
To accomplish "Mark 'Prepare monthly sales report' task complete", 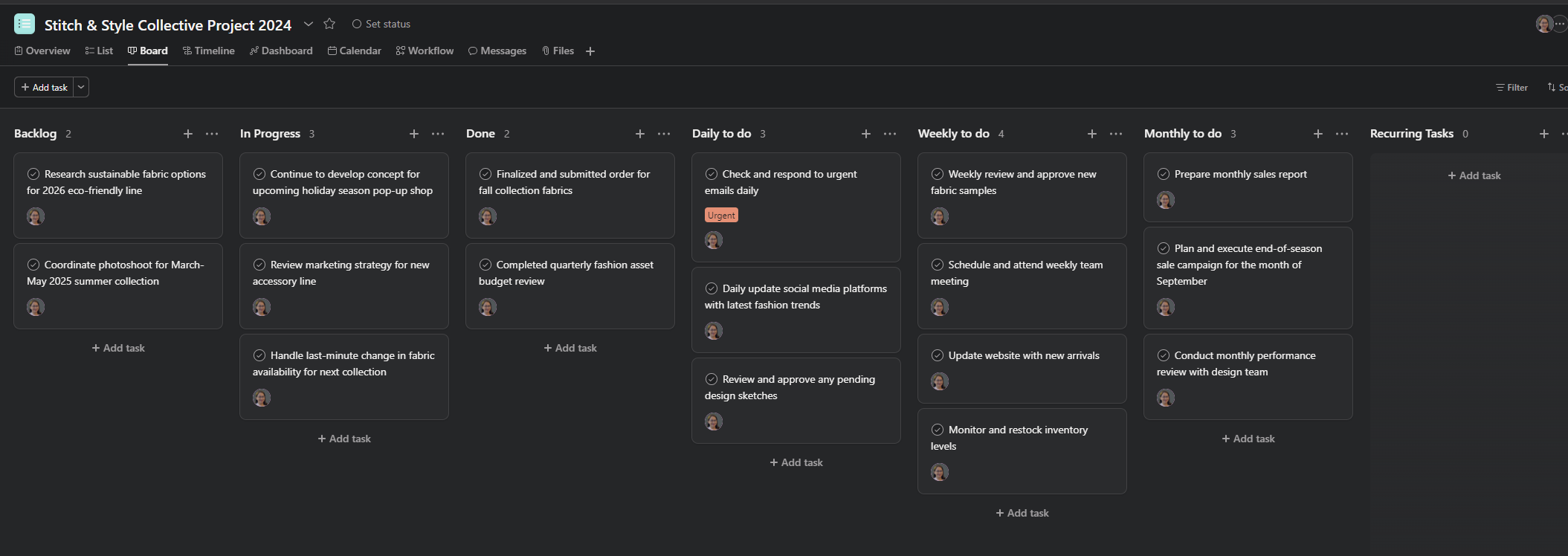I will 1164,174.
